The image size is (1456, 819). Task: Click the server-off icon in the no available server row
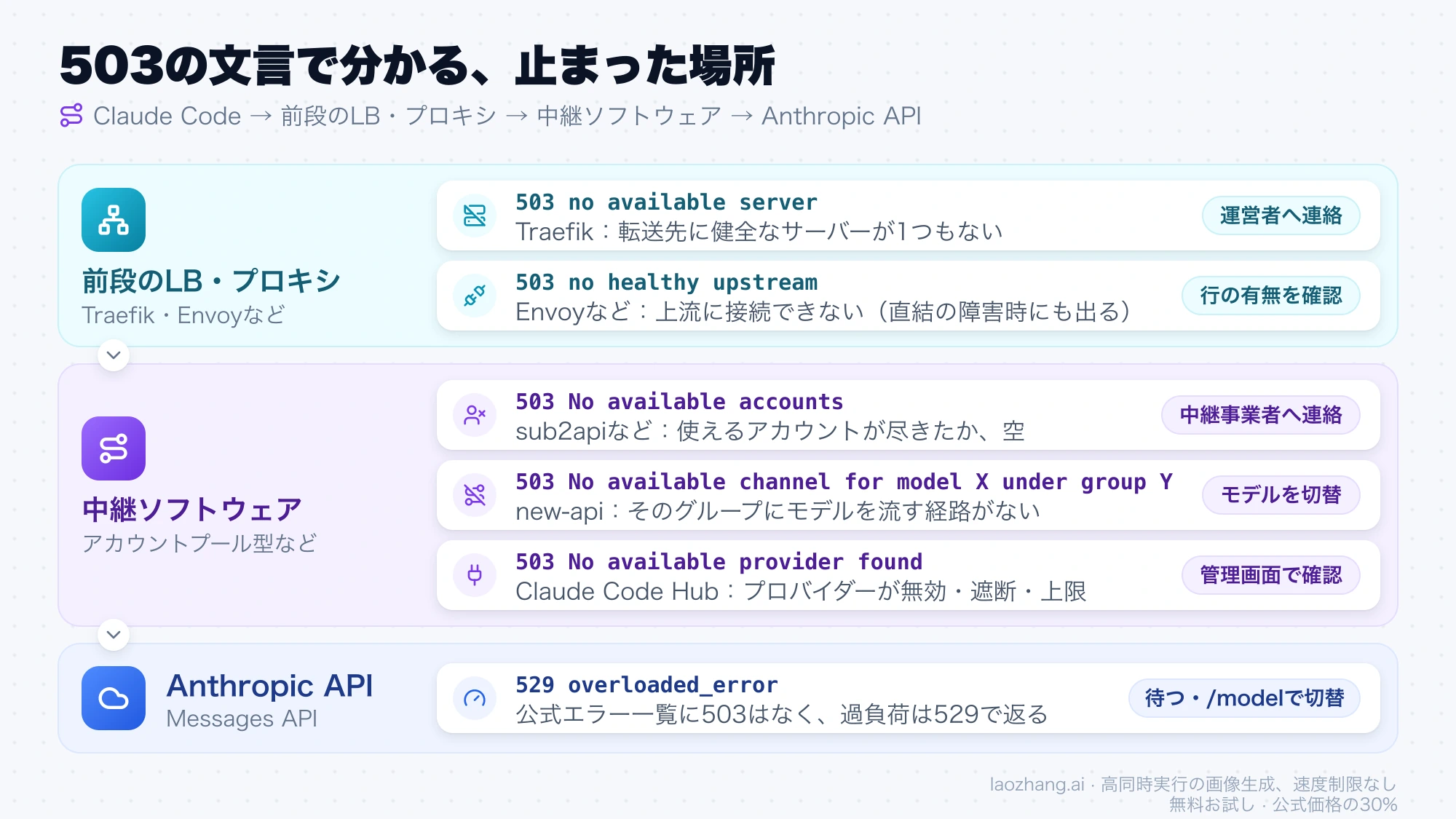(475, 215)
